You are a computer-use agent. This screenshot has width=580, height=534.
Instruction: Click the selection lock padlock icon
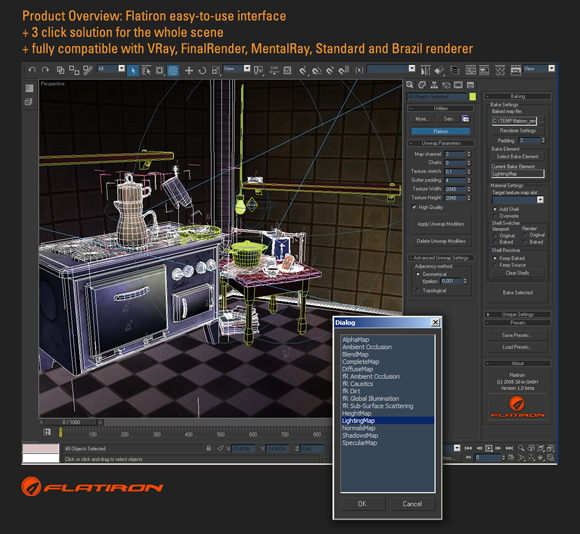pyautogui.click(x=209, y=448)
